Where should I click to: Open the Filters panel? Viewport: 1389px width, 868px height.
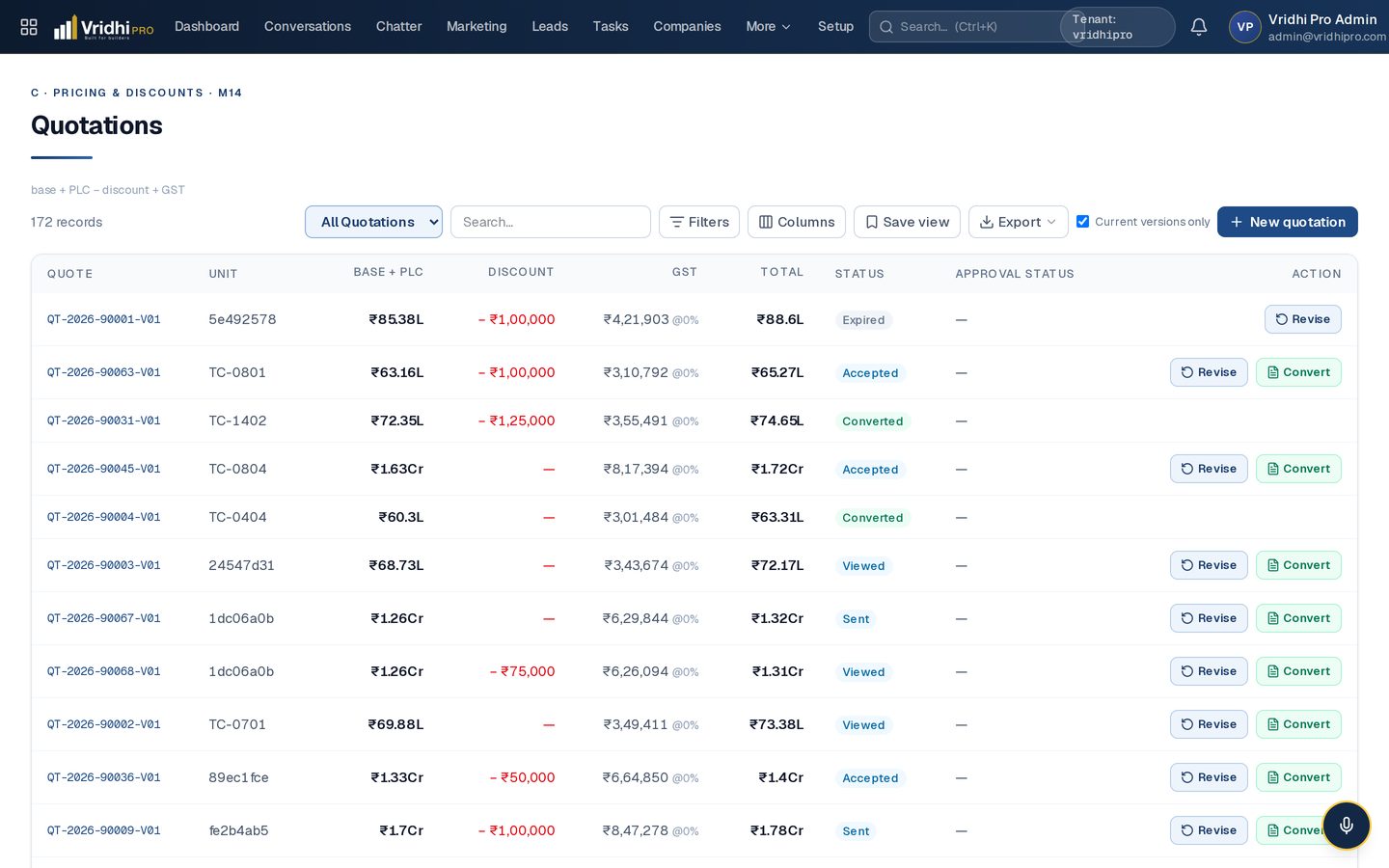coord(699,222)
